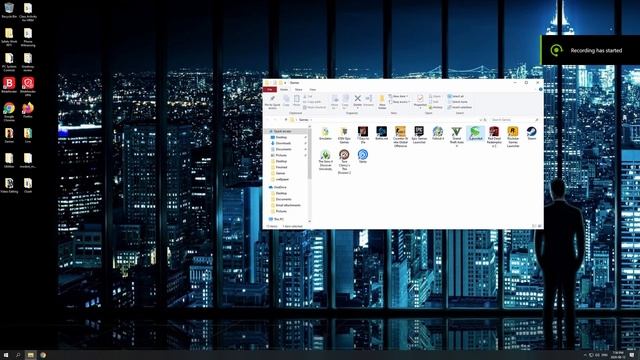Click the Search Games input field
The width and height of the screenshot is (640, 360).
coord(515,120)
